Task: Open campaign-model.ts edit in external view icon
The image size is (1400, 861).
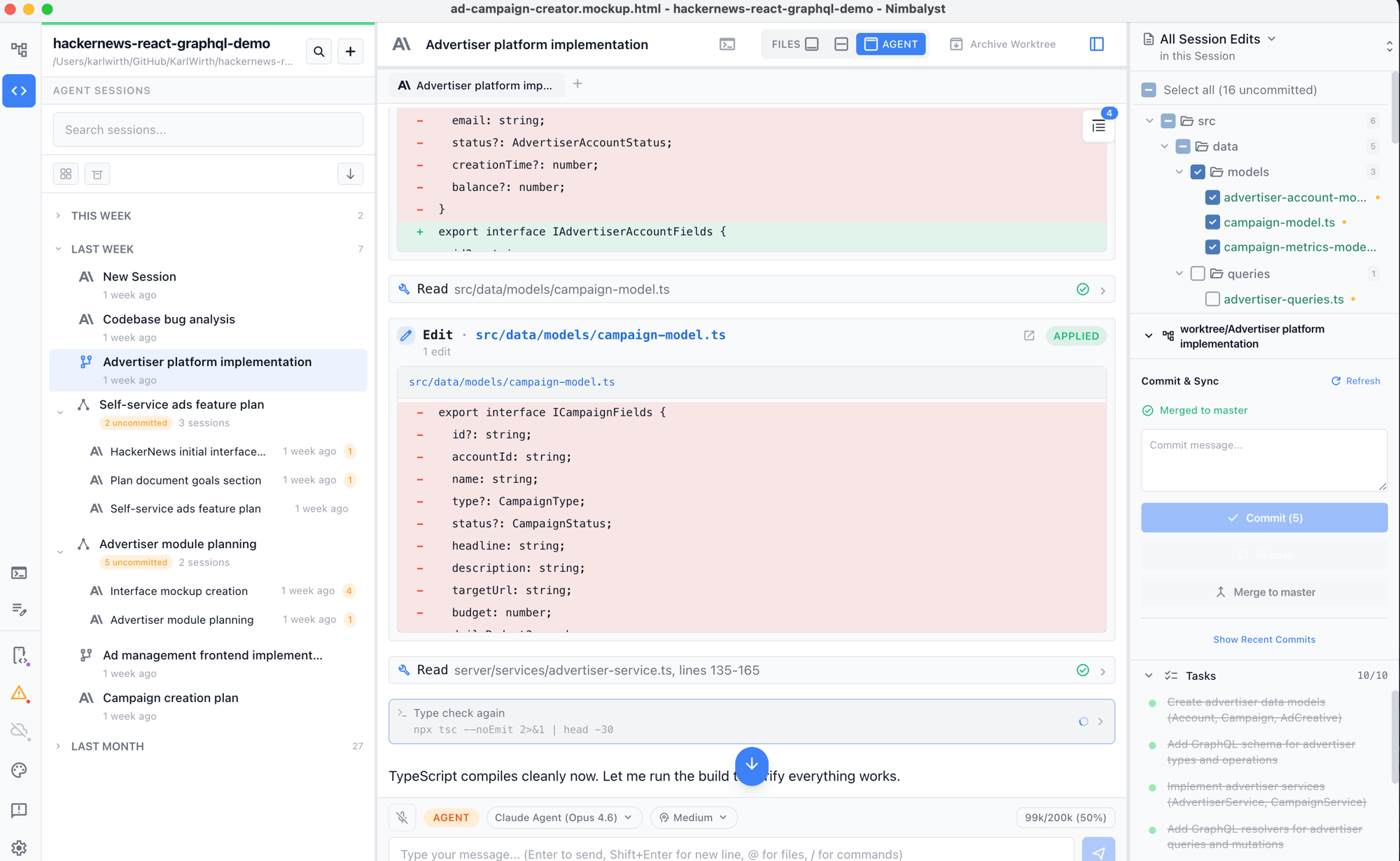Action: (1029, 335)
